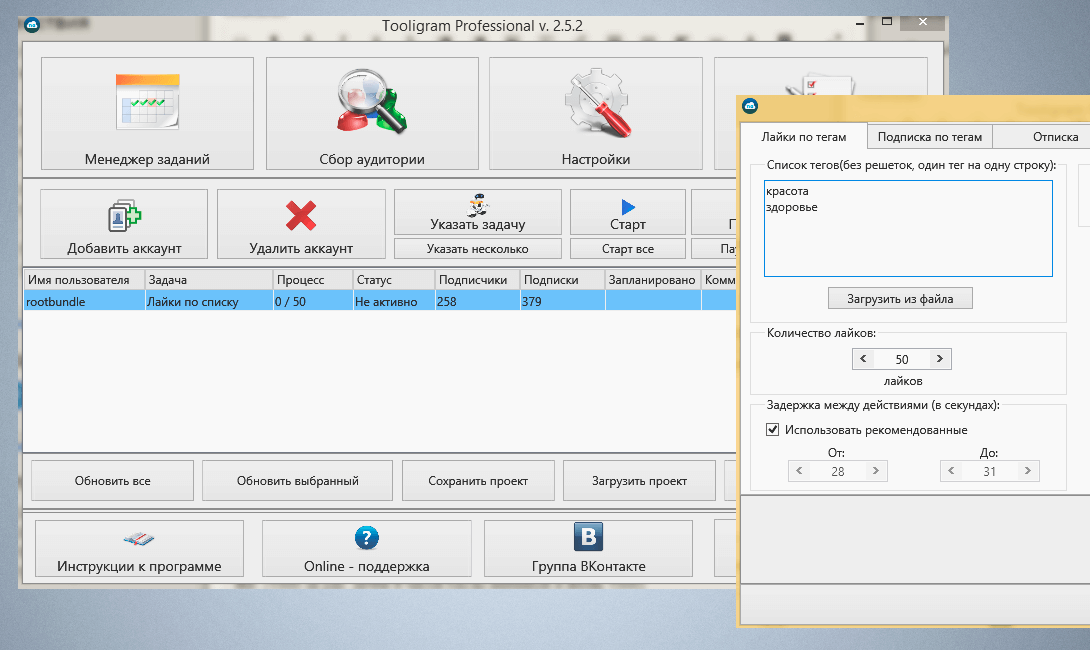The height and width of the screenshot is (650, 1090).
Task: Click the 258 subscribers cell
Action: (478, 301)
